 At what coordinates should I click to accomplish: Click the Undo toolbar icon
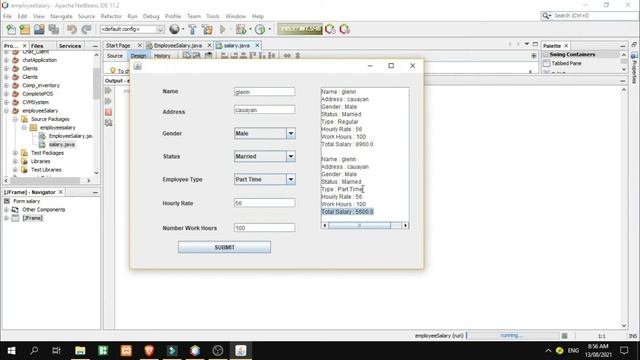coord(72,29)
